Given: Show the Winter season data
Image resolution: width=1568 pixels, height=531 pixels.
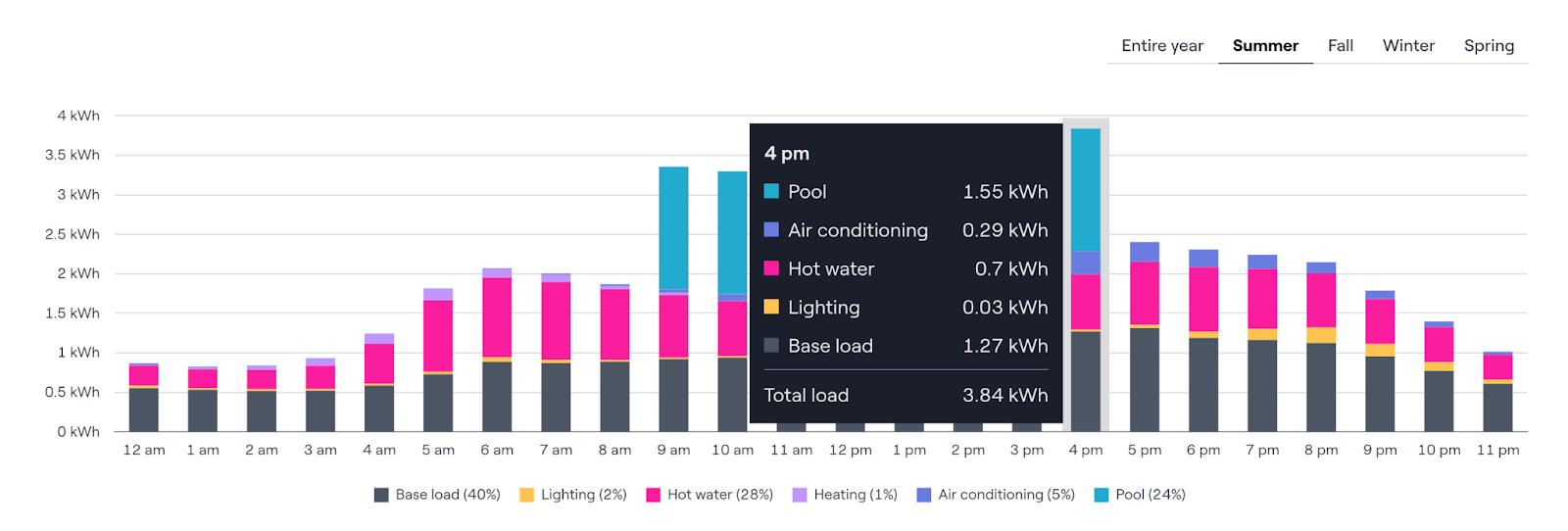Looking at the screenshot, I should (1408, 46).
